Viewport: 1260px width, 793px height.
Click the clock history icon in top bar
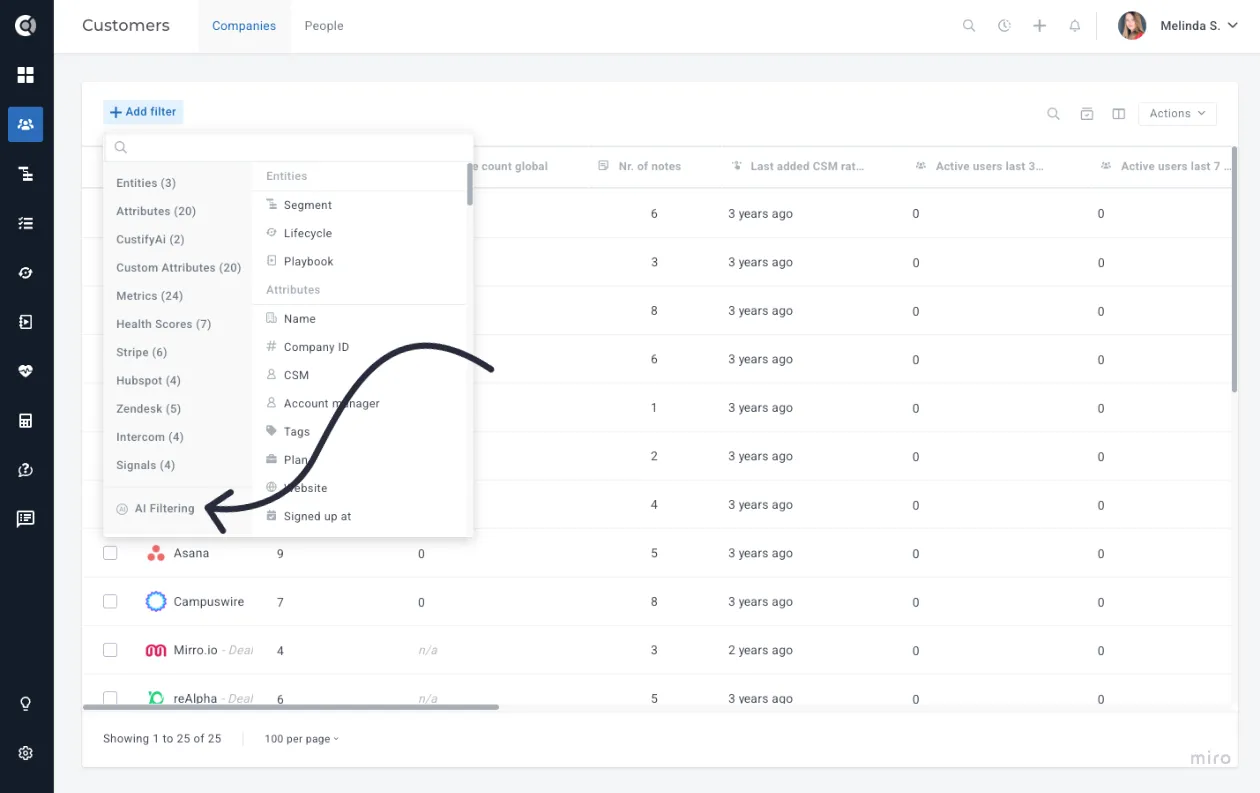(x=1004, y=26)
